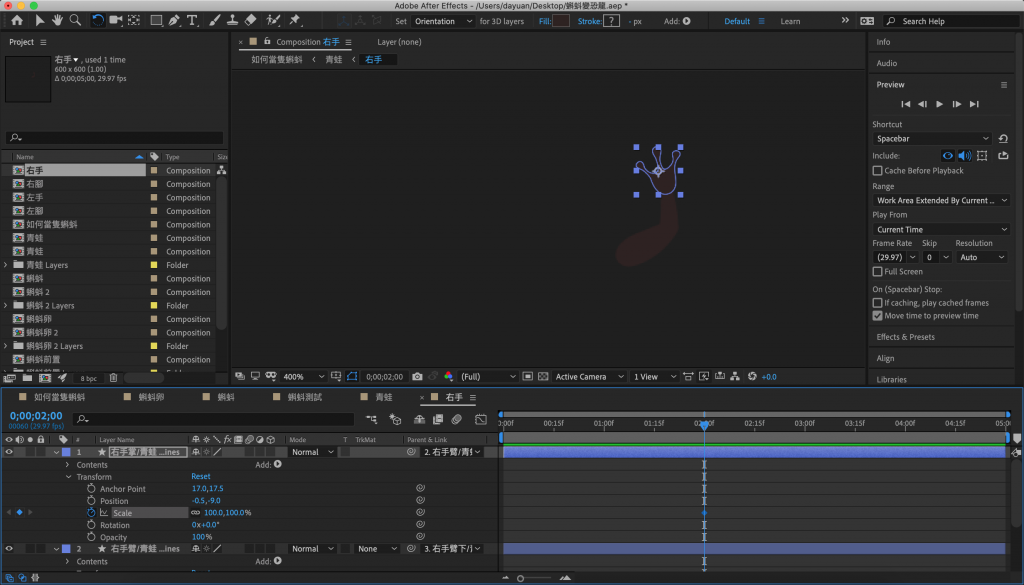Screen dimensions: 1024x585
Task: Open the Play From Current Time dropdown
Action: (942, 229)
